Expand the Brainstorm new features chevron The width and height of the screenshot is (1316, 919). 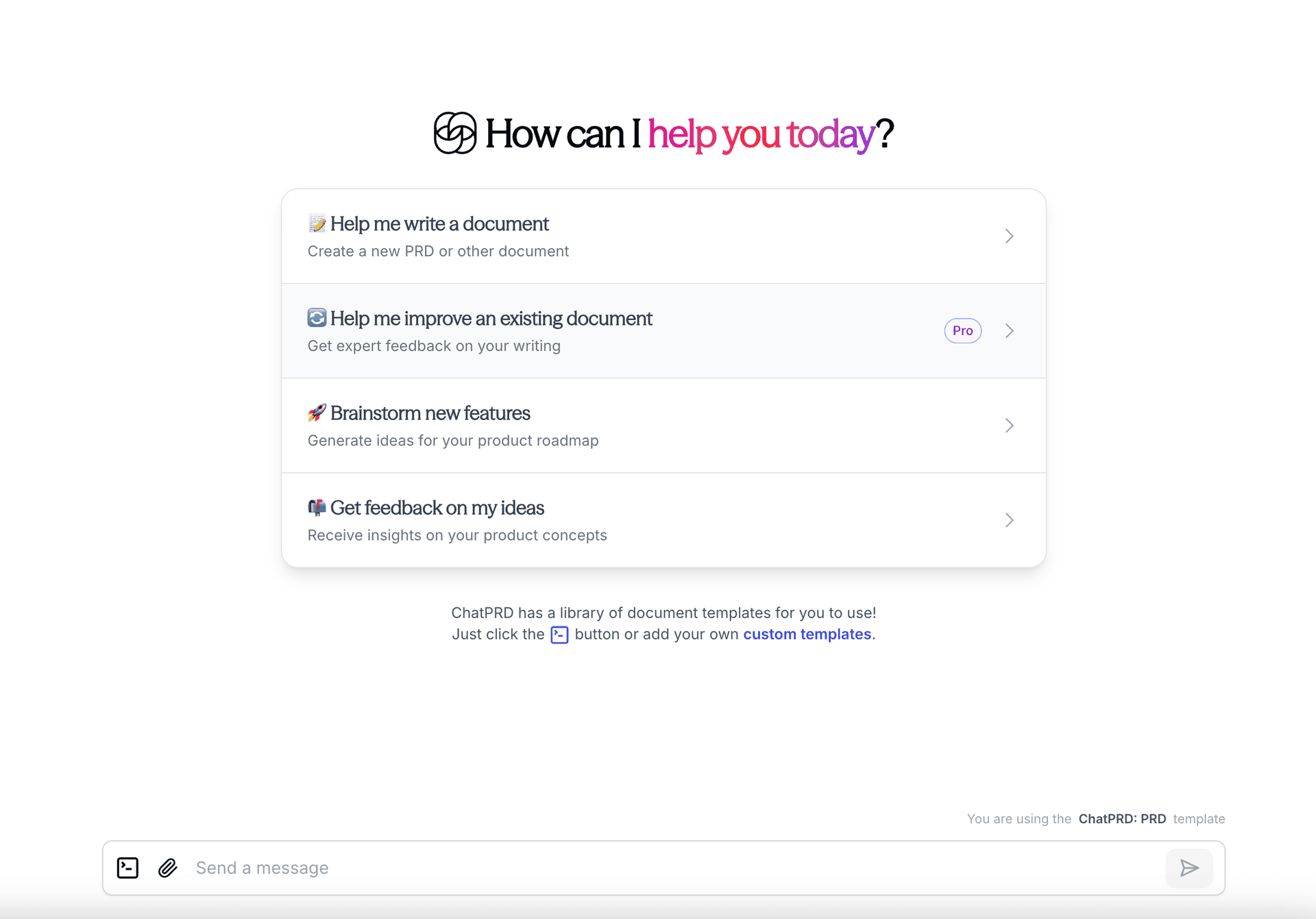point(1009,426)
